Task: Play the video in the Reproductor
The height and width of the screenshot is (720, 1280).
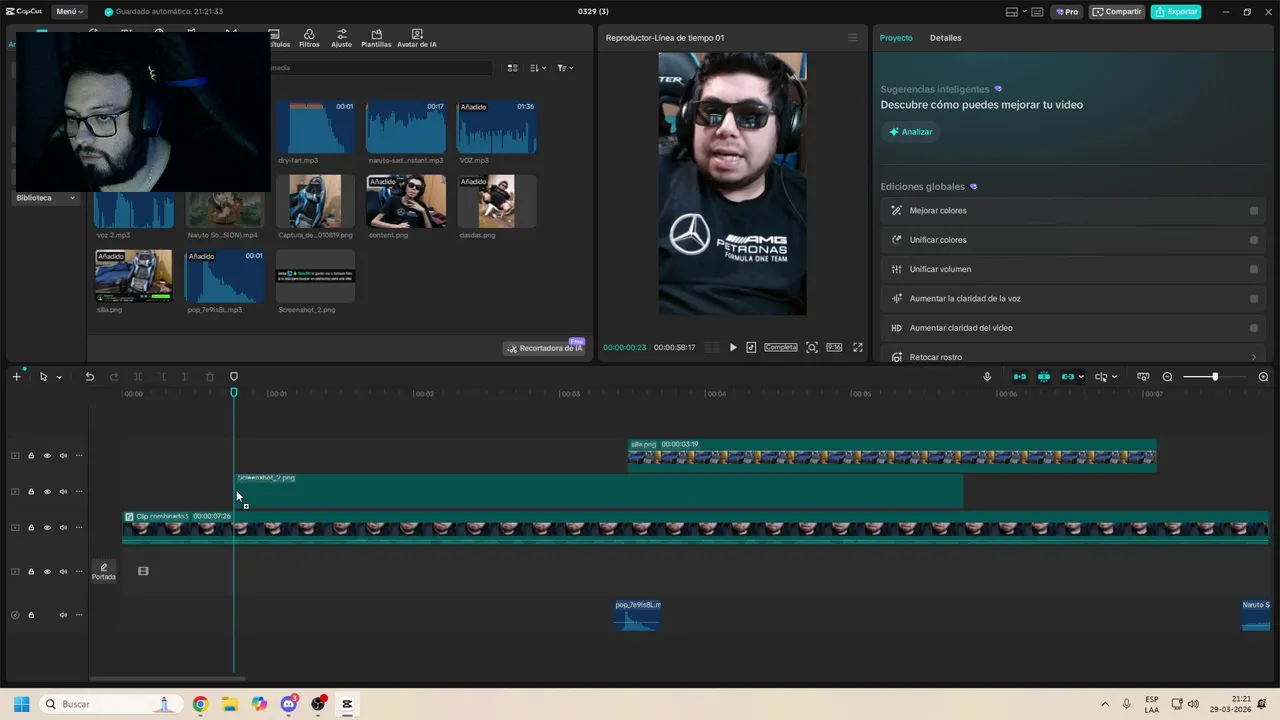Action: [733, 348]
